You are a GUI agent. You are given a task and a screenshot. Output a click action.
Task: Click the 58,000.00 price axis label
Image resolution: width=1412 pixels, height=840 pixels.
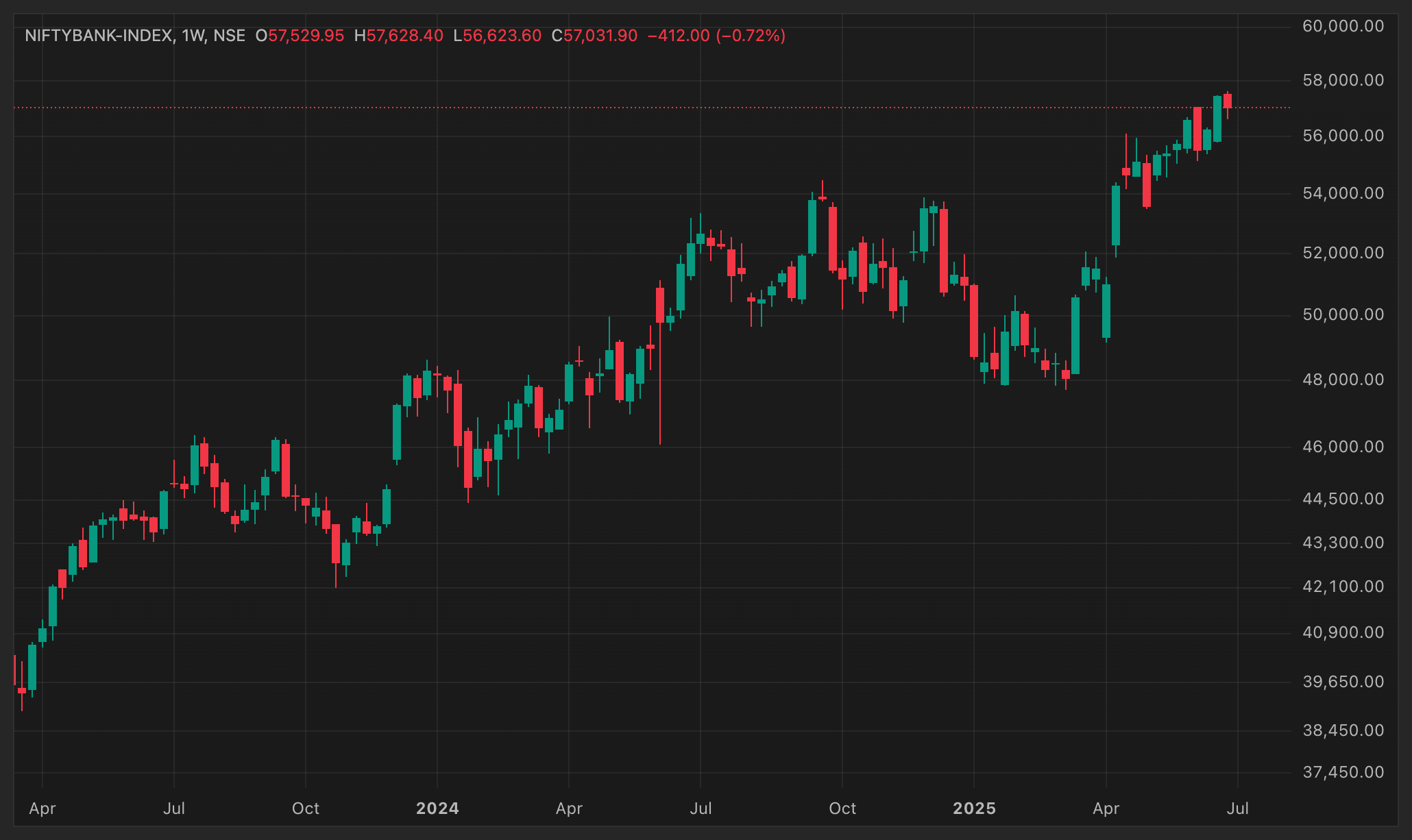(1343, 80)
